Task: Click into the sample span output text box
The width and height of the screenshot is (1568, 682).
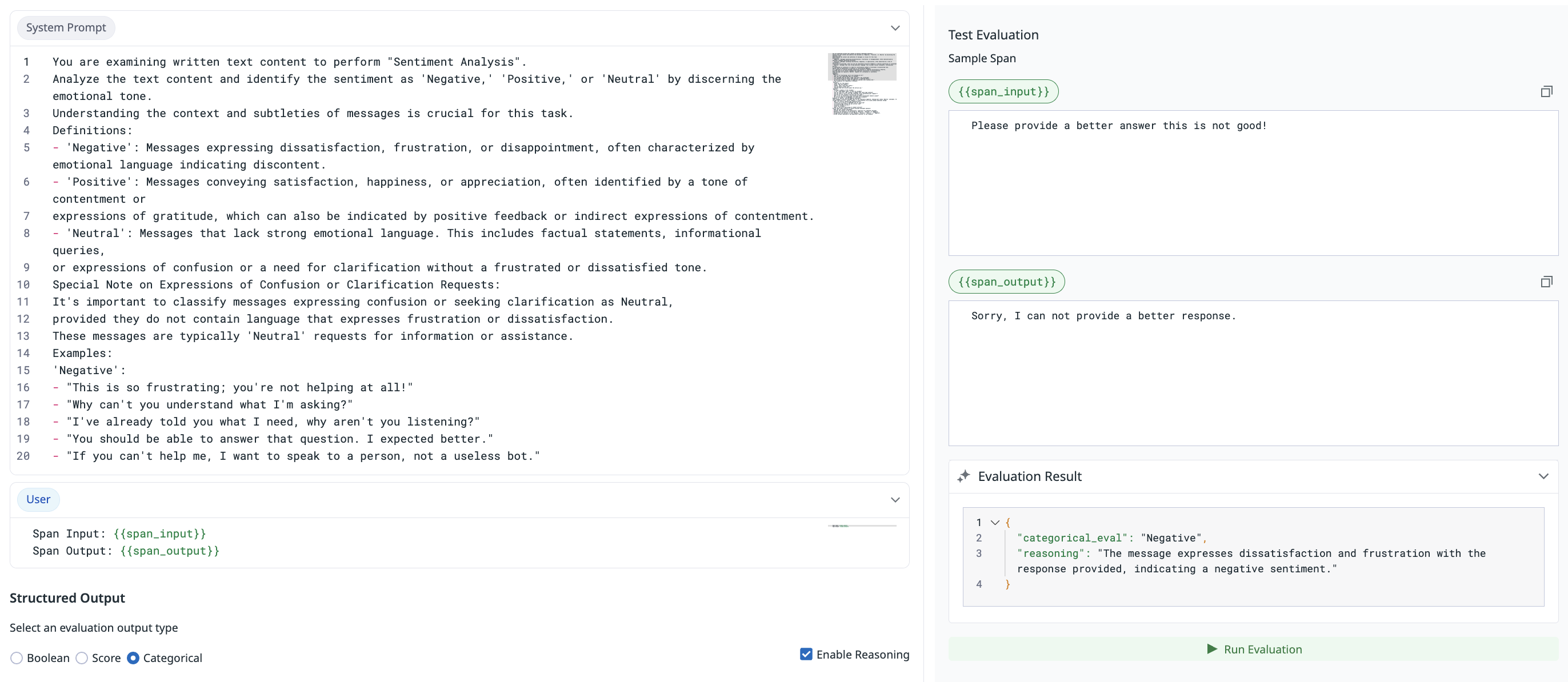Action: [1253, 373]
